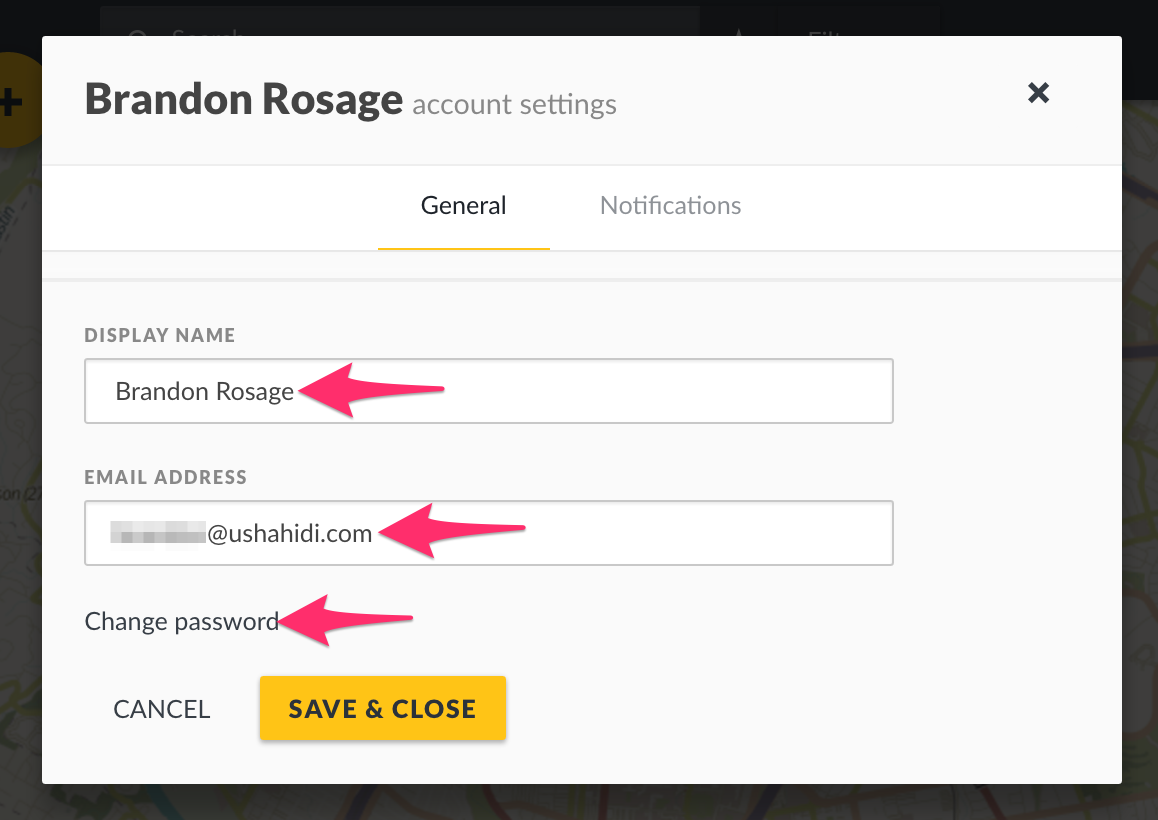Click the Save & Close button
This screenshot has width=1158, height=820.
coord(383,708)
